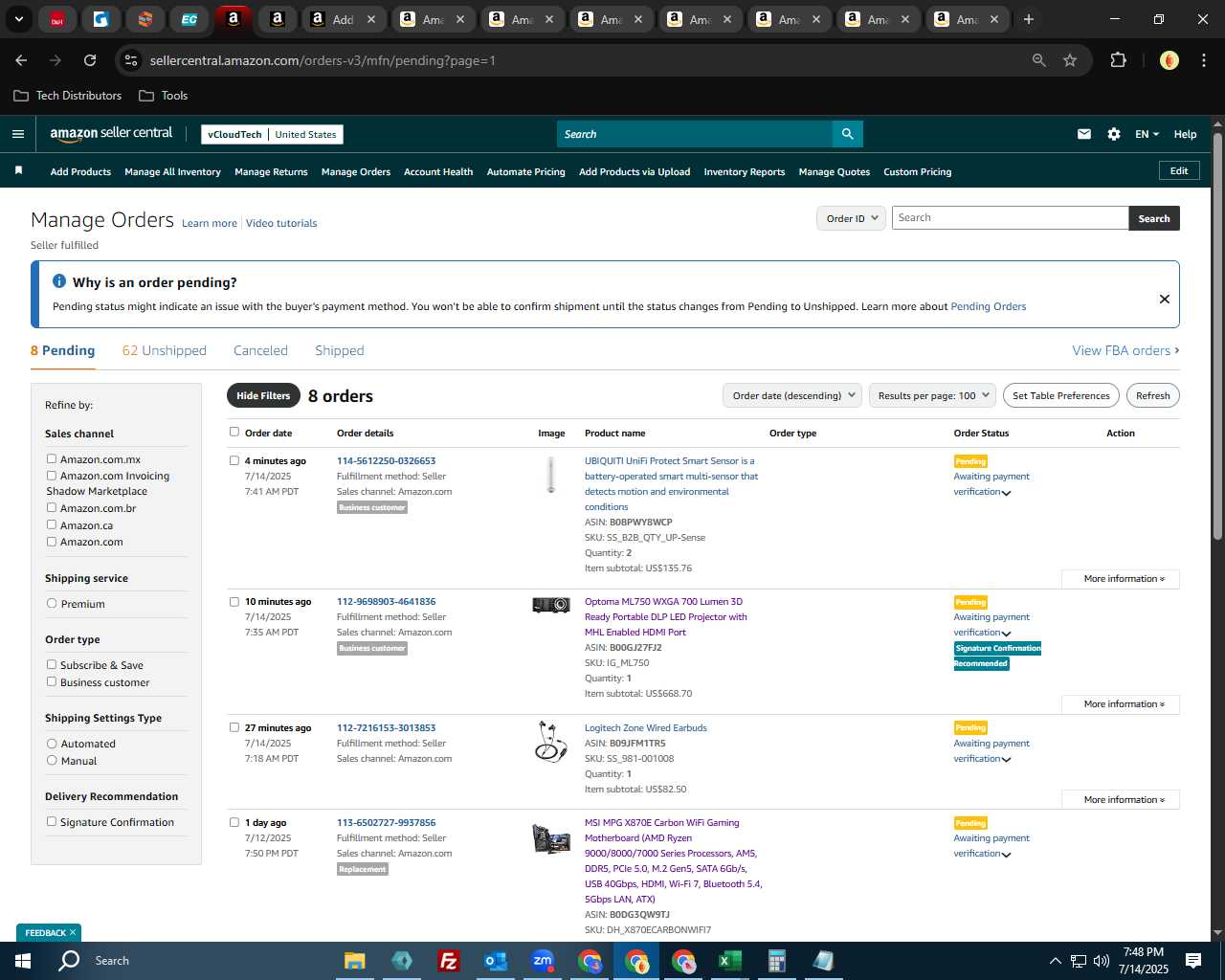
Task: Click the Refresh button
Action: [x=1152, y=395]
